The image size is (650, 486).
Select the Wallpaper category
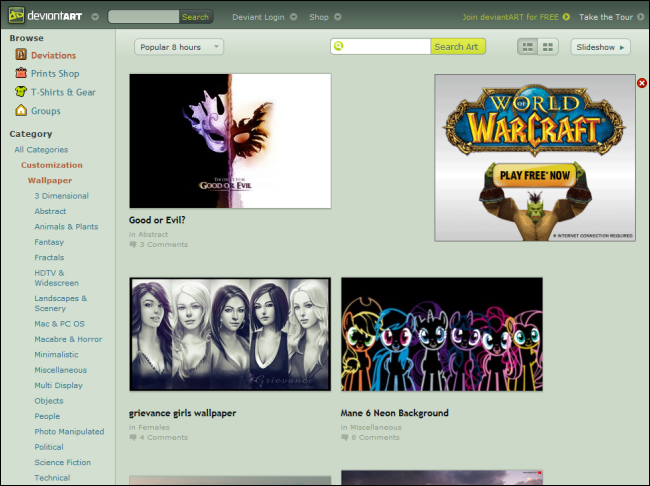(50, 180)
